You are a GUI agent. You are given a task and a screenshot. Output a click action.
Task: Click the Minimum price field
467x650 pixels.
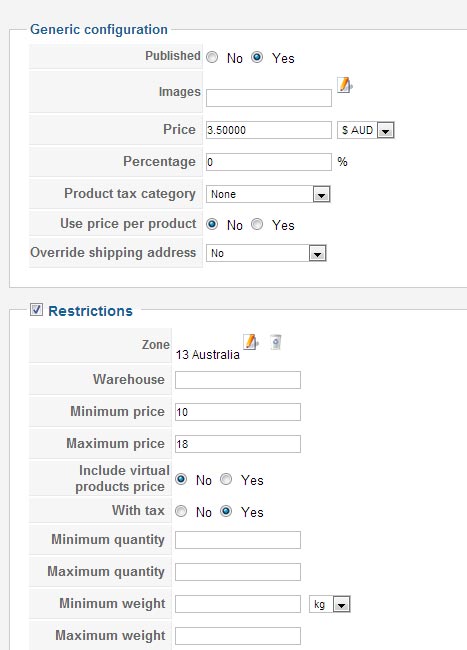(x=238, y=412)
